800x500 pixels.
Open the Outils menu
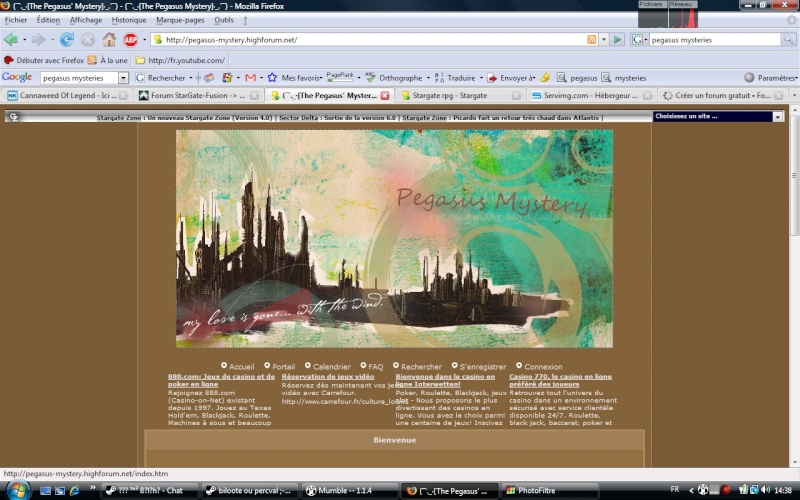pyautogui.click(x=223, y=20)
